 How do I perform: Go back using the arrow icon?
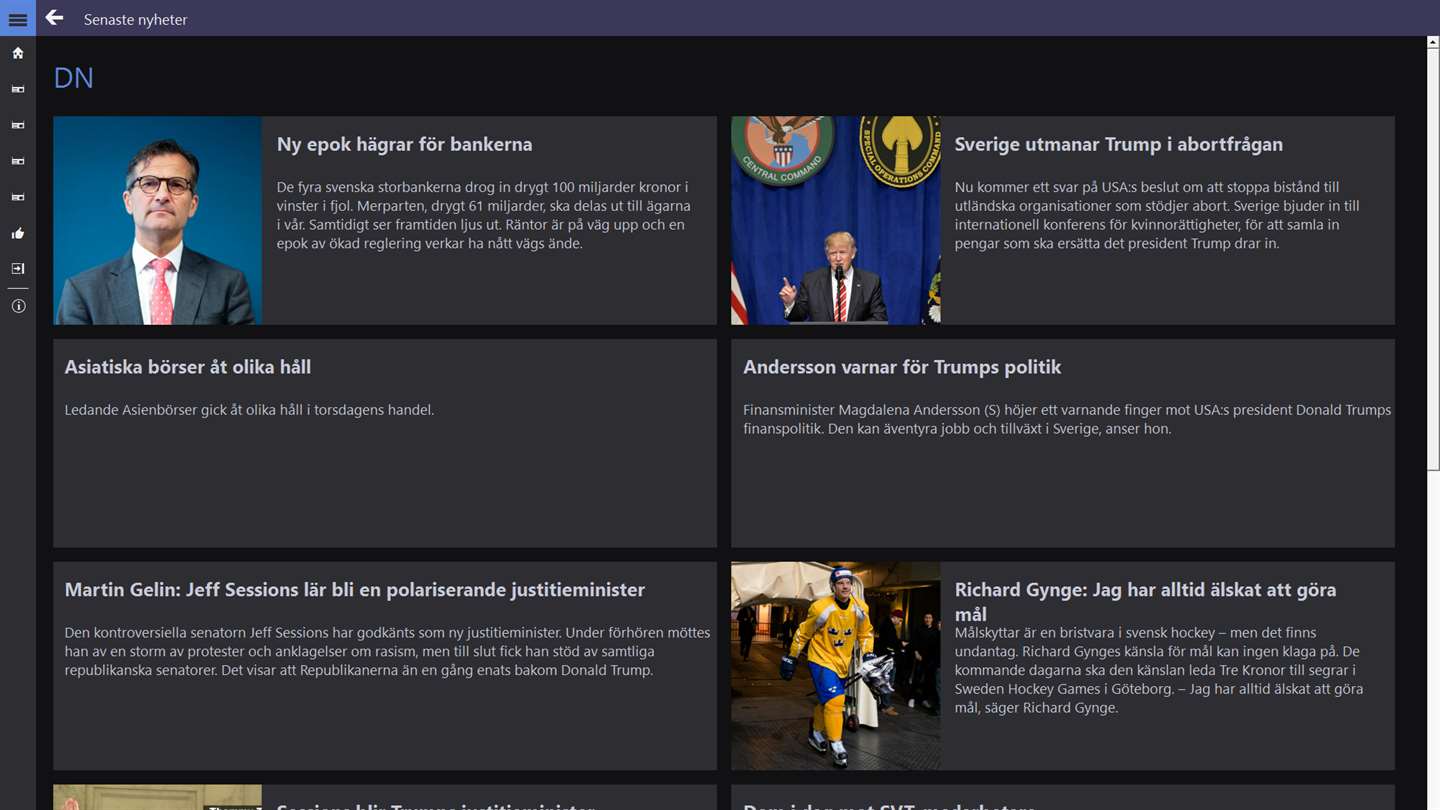pyautogui.click(x=54, y=18)
